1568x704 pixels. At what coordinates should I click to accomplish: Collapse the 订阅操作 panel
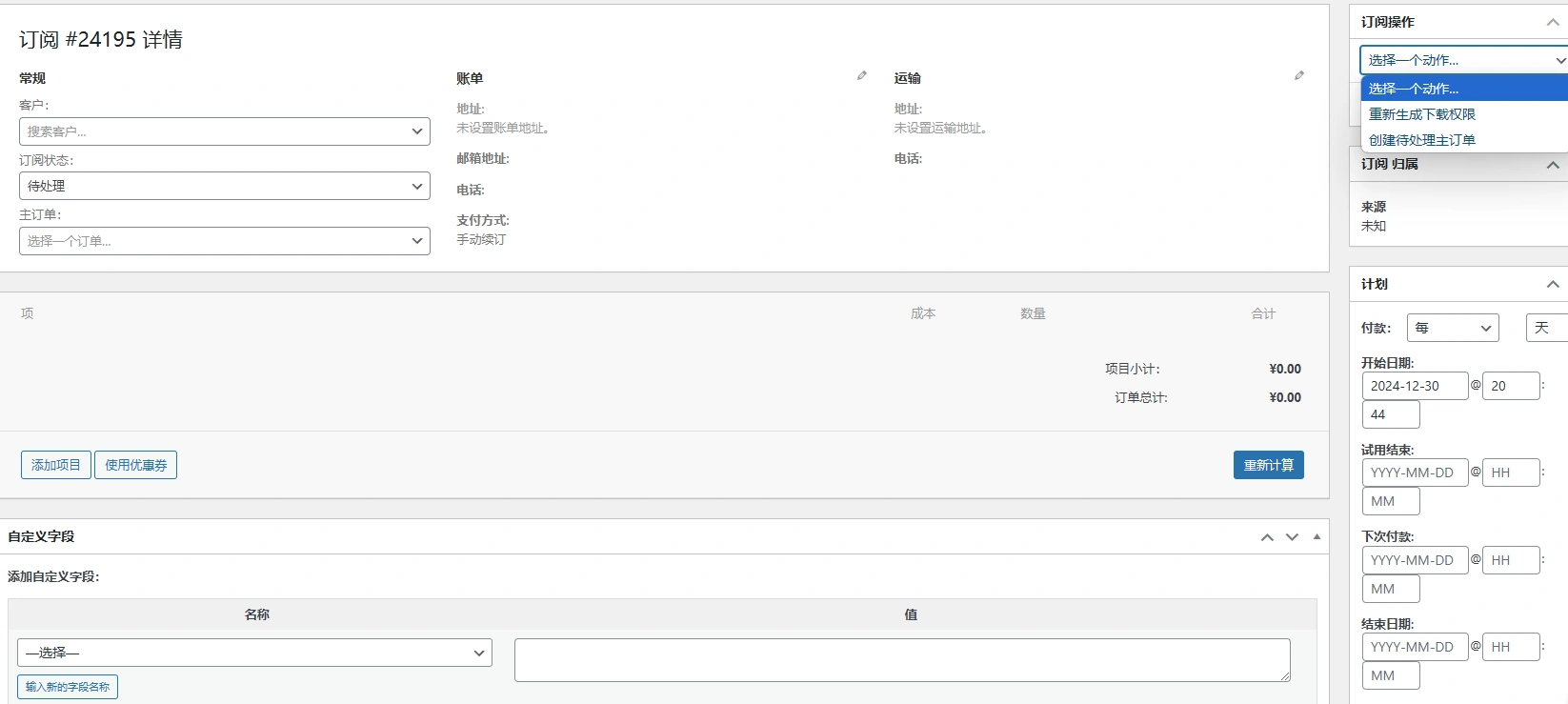point(1553,22)
